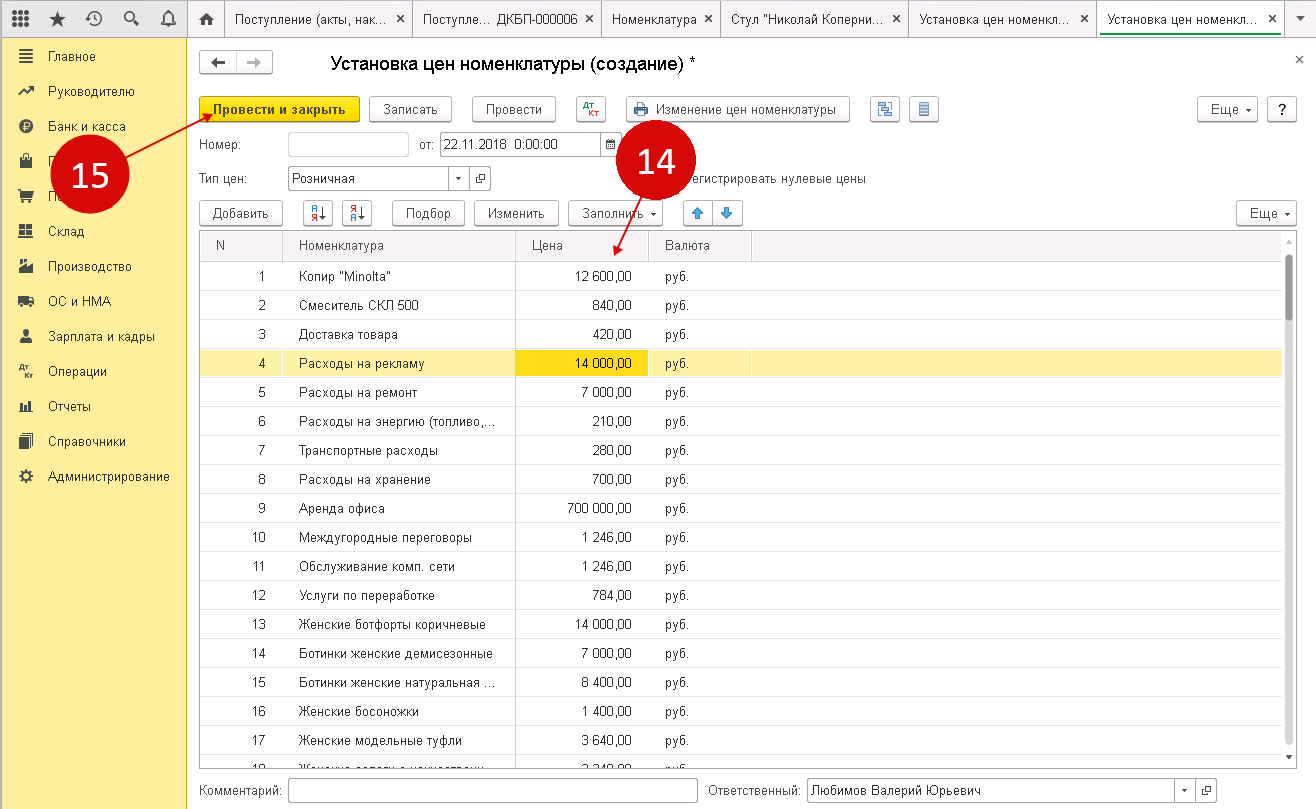This screenshot has height=809, width=1316.
Task: Move selected row up
Action: click(698, 213)
